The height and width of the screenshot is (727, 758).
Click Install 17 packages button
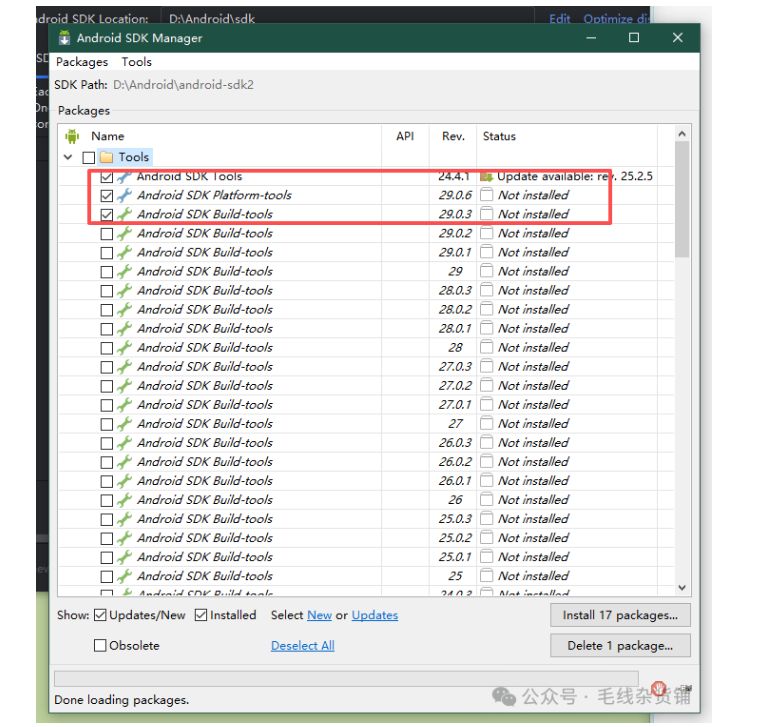620,615
